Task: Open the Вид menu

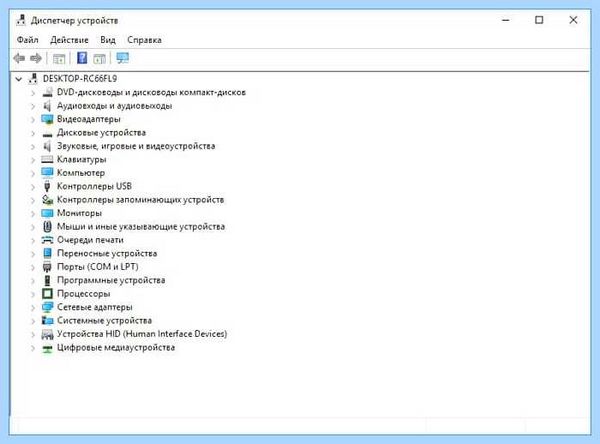Action: click(108, 40)
